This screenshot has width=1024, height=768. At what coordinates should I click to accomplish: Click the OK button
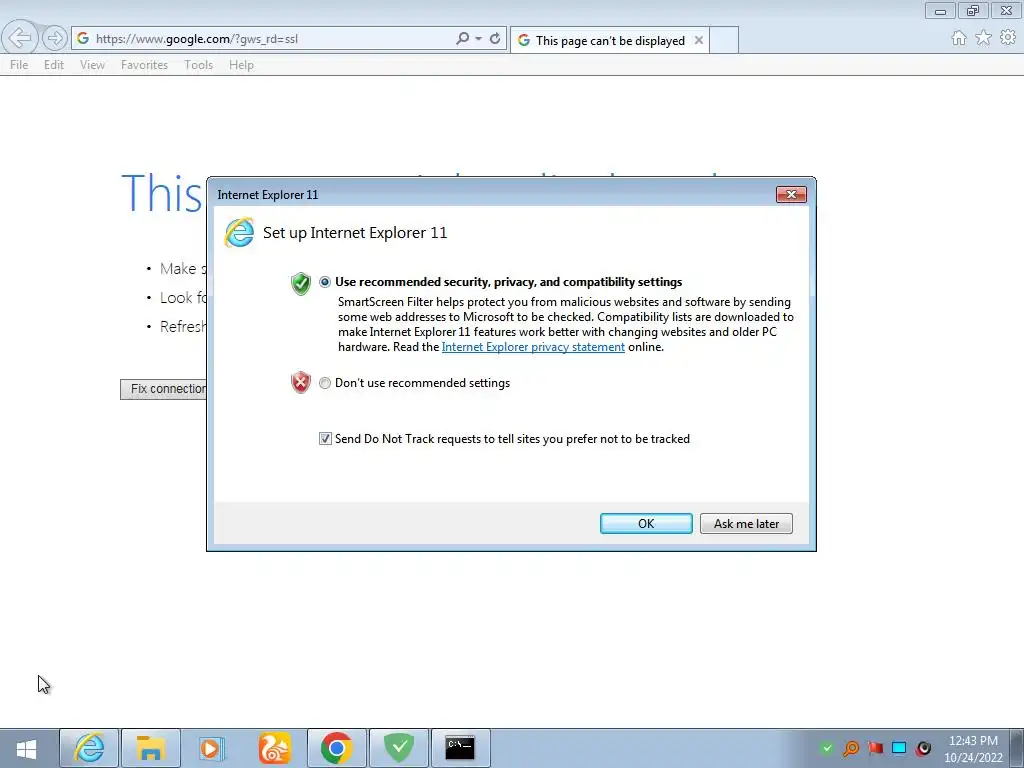tap(646, 524)
